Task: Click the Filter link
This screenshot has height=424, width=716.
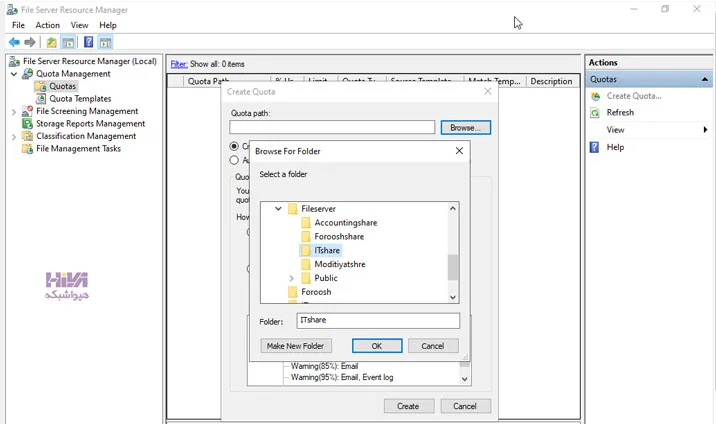Action: coord(179,64)
